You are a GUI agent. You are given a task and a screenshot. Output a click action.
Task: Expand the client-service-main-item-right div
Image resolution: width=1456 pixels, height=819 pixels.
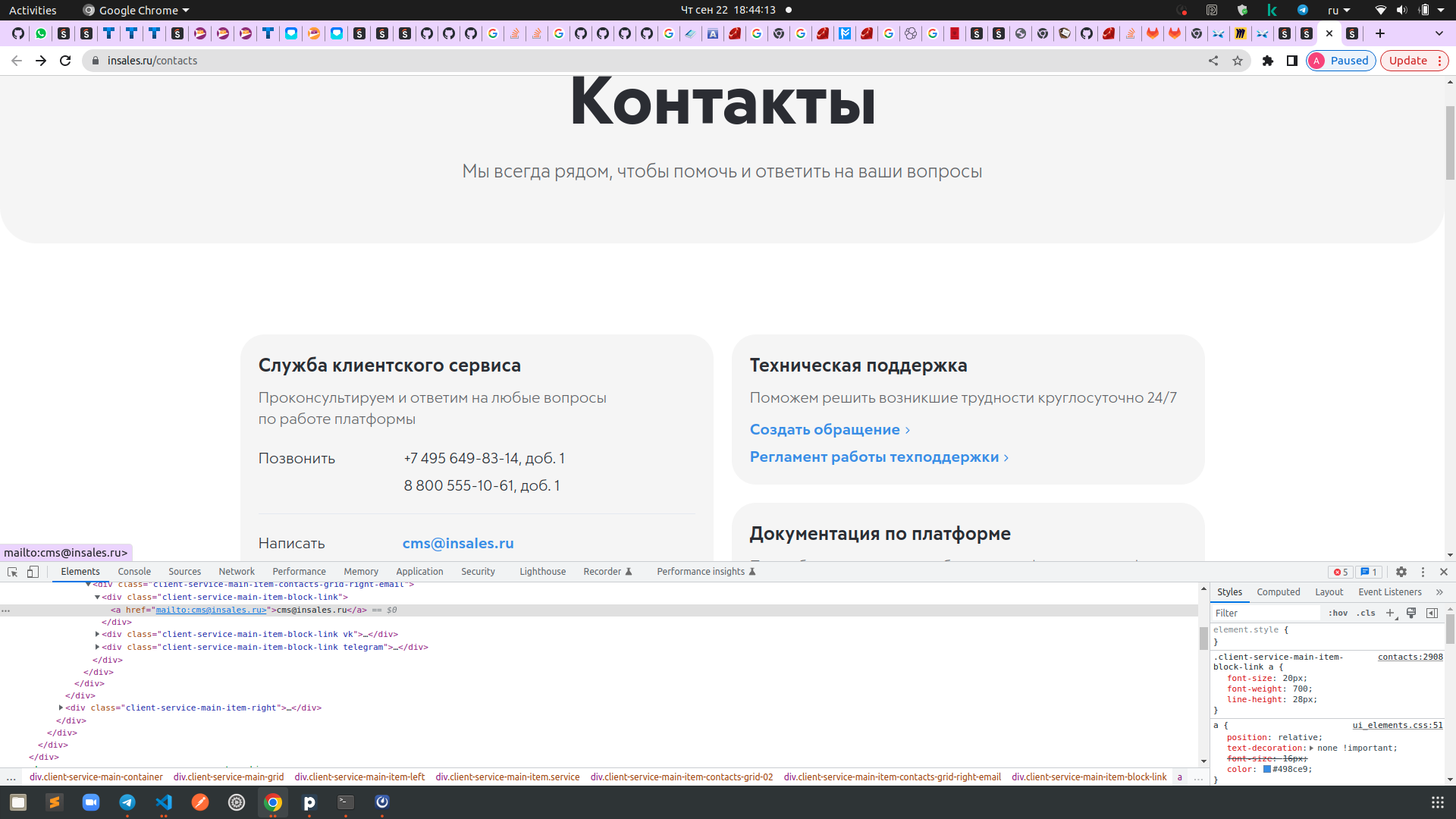(x=61, y=708)
